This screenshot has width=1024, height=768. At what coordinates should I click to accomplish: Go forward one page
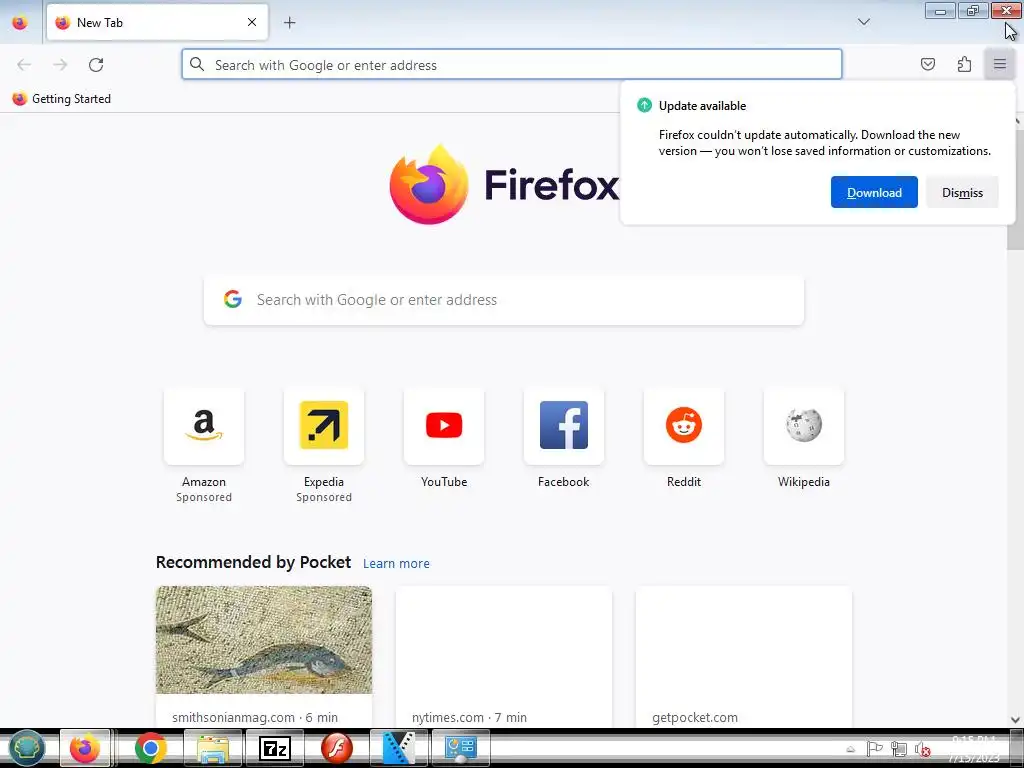tap(60, 65)
